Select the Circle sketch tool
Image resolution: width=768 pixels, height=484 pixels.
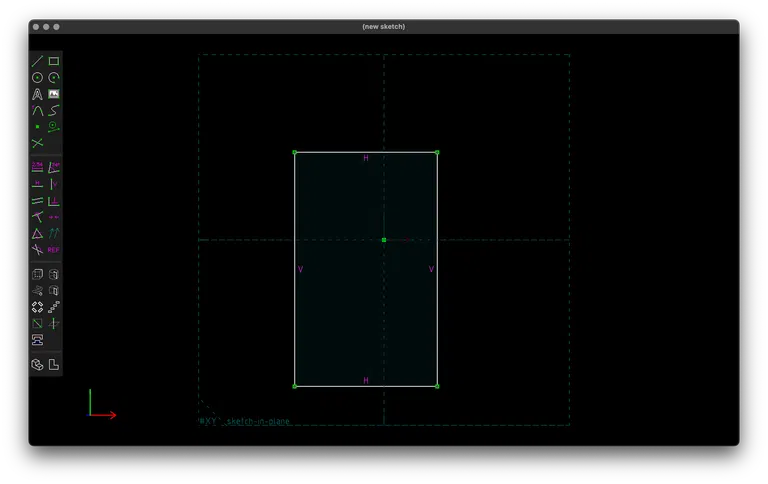37,77
